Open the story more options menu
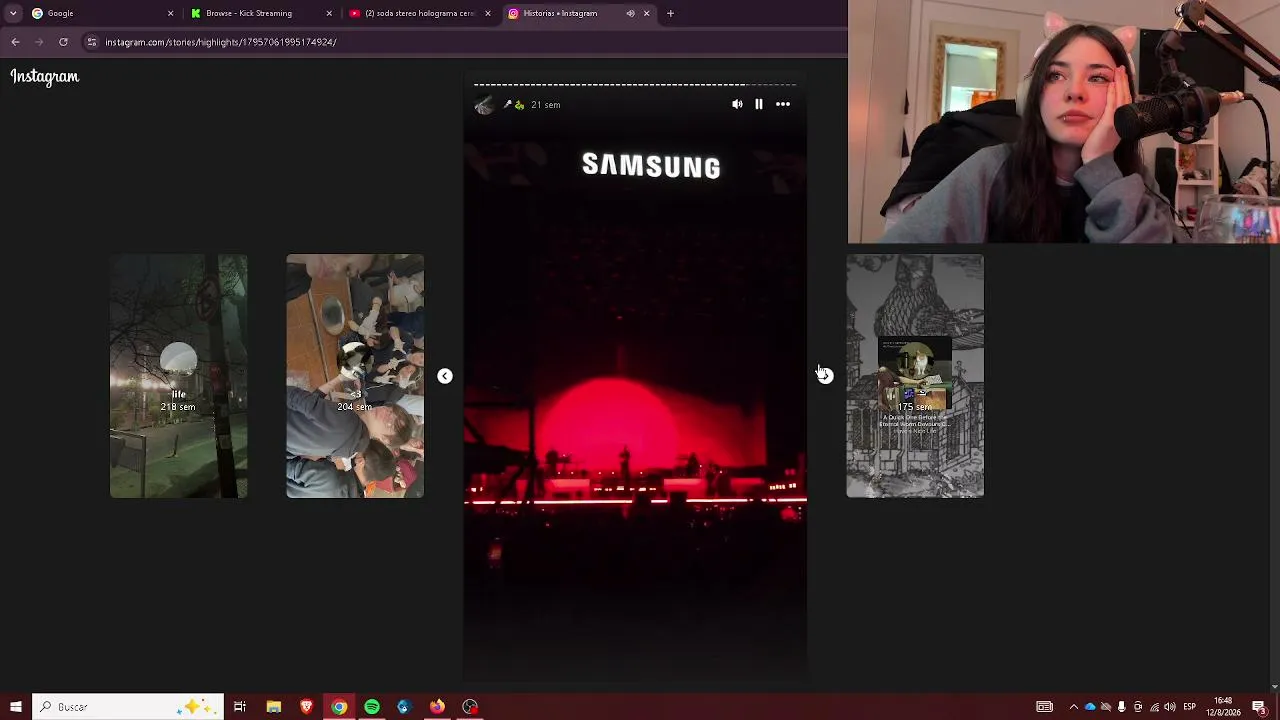1280x720 pixels. 783,104
